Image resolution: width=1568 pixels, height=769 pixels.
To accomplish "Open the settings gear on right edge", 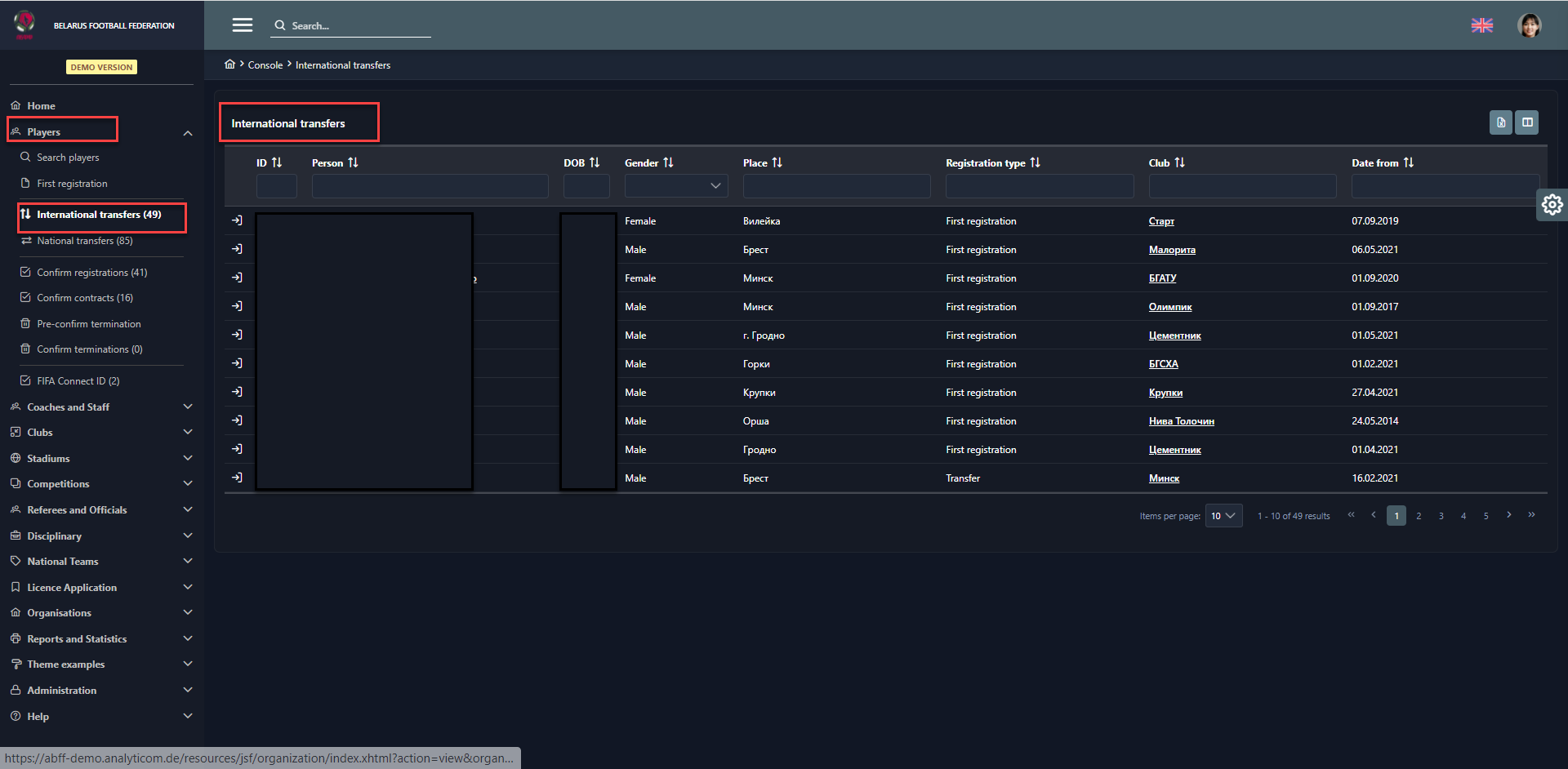I will [x=1552, y=204].
